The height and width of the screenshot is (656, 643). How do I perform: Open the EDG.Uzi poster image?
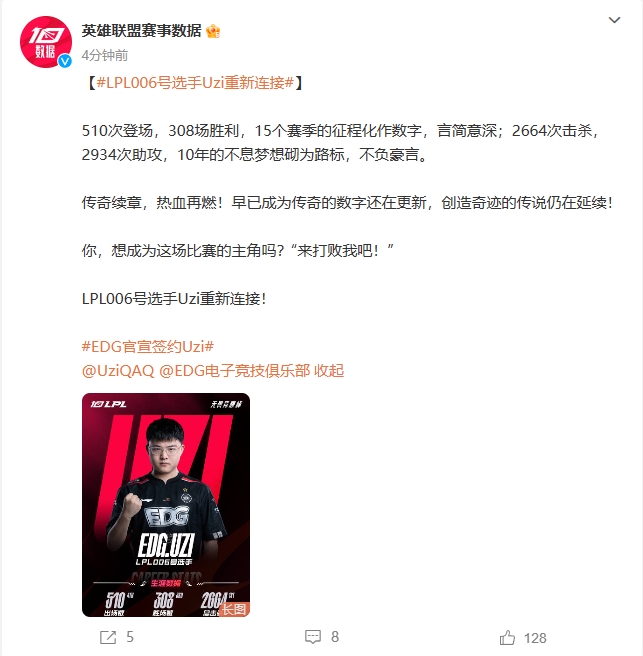(166, 505)
